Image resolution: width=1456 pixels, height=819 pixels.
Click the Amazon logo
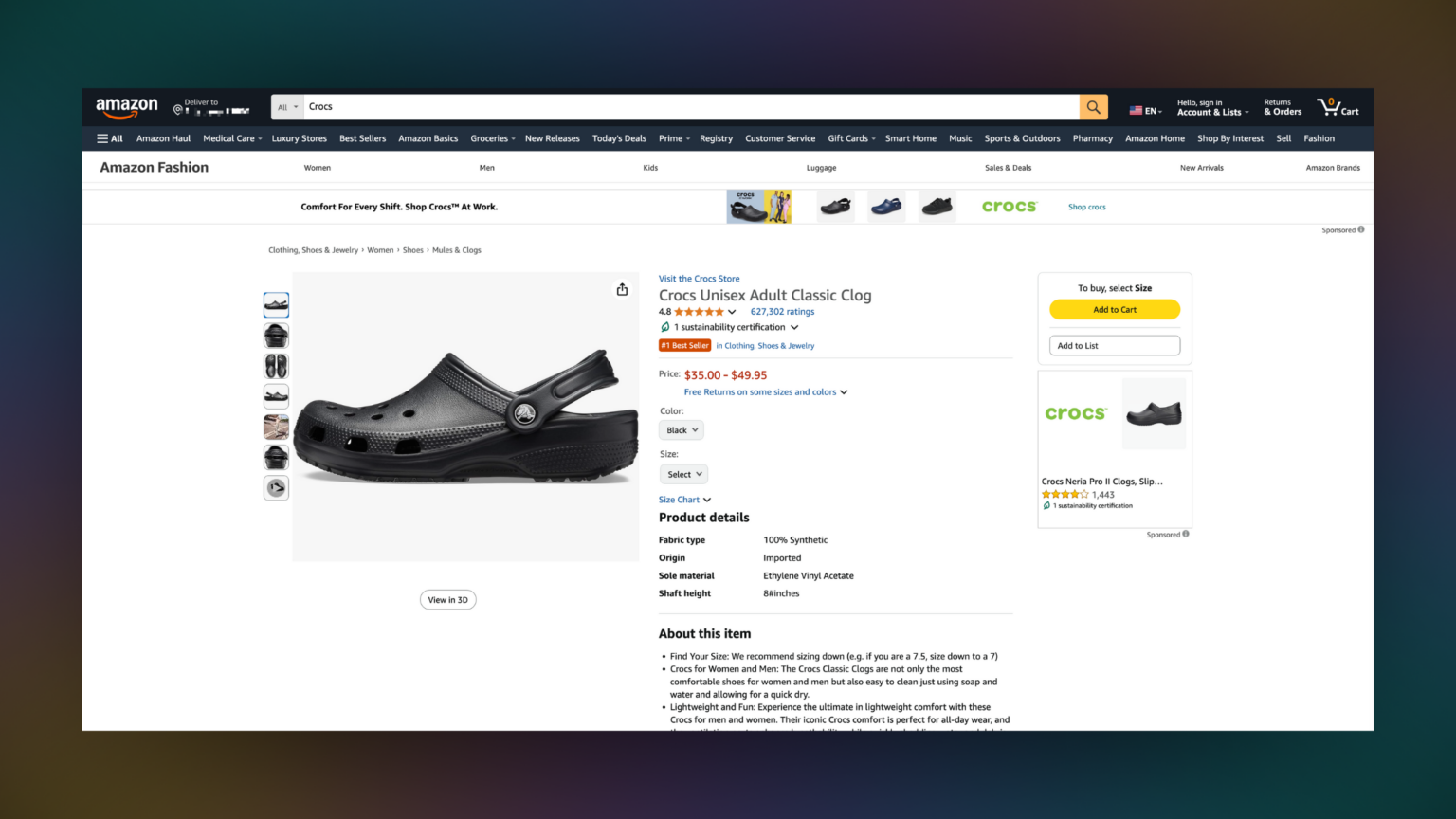coord(126,106)
